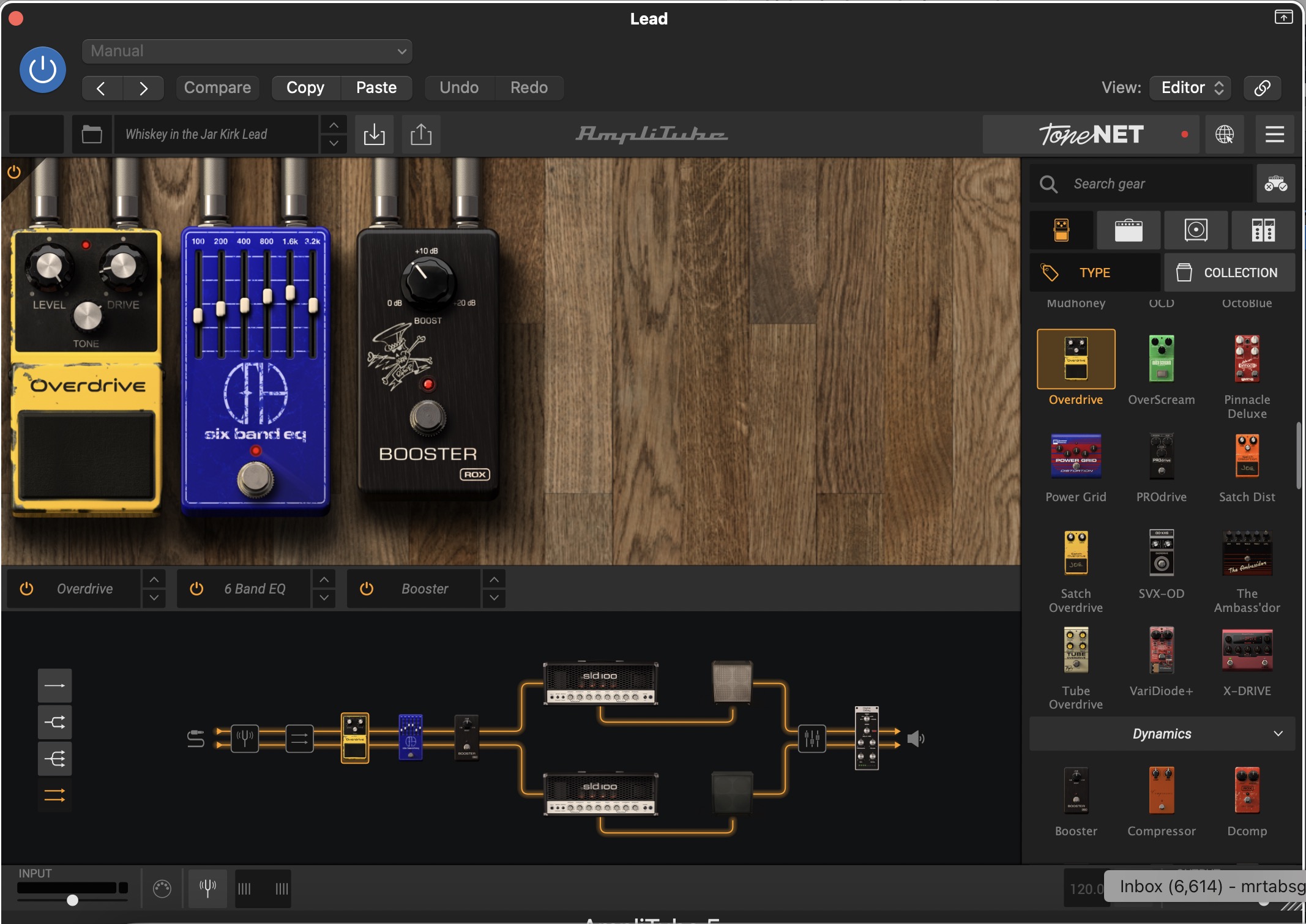Go to previous preset with left arrow
The height and width of the screenshot is (924, 1306).
(x=102, y=88)
